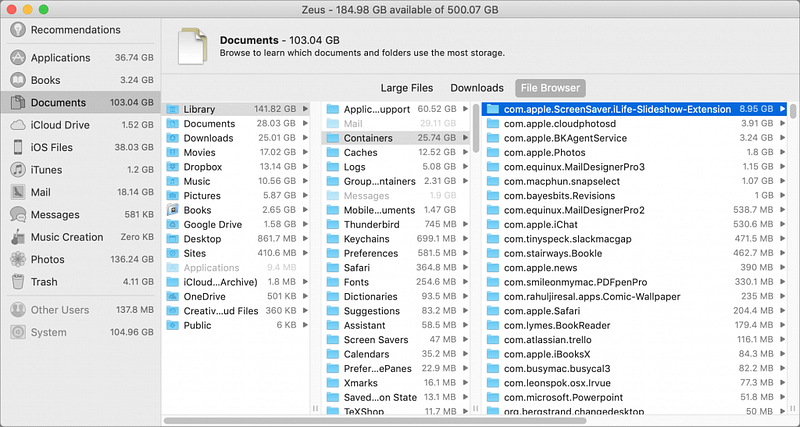
Task: Click the iCloud Drive cloud icon
Action: click(x=18, y=125)
